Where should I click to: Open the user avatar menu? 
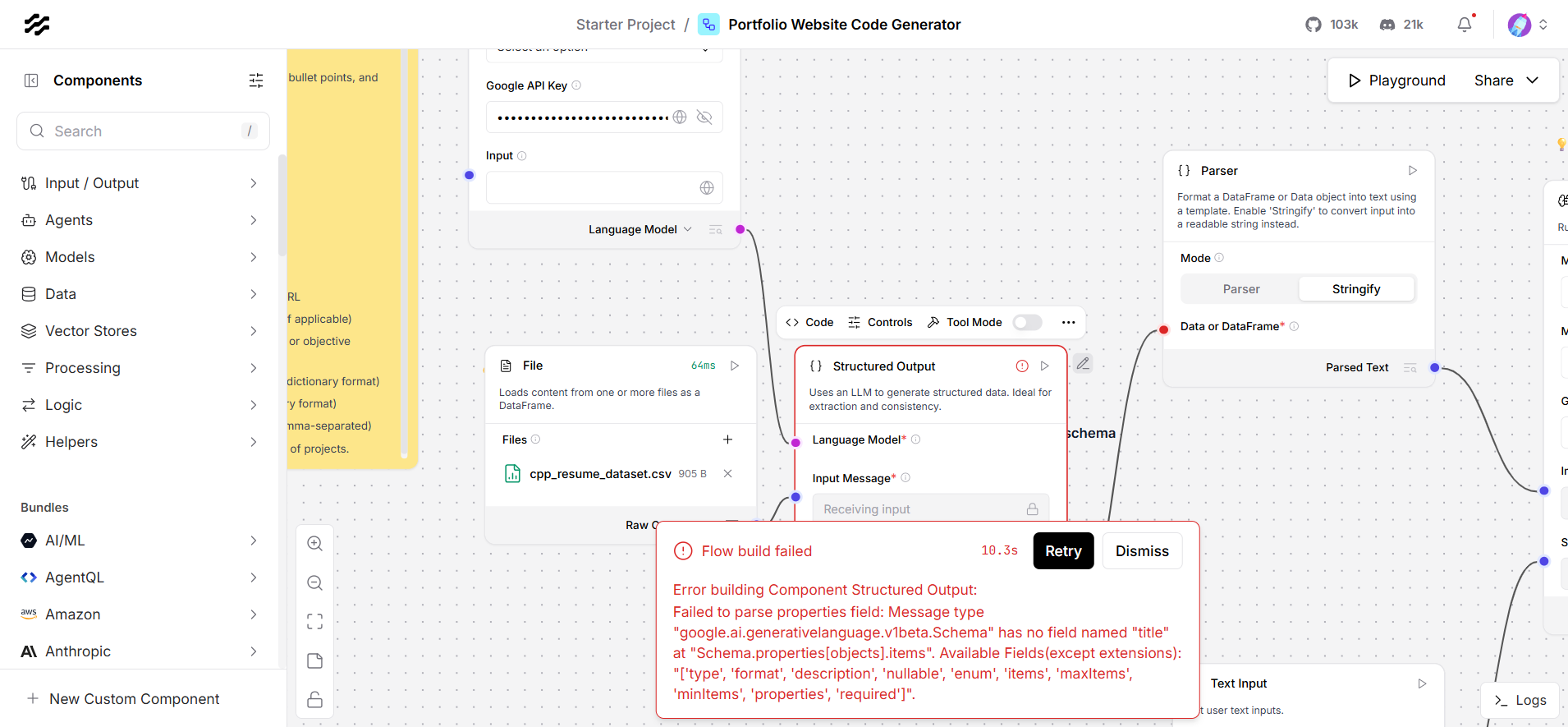(x=1527, y=25)
